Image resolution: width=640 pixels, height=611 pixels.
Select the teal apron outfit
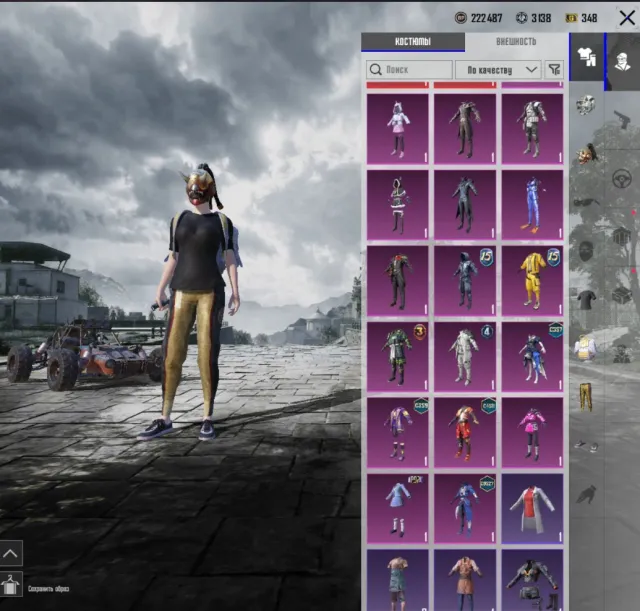(x=398, y=580)
